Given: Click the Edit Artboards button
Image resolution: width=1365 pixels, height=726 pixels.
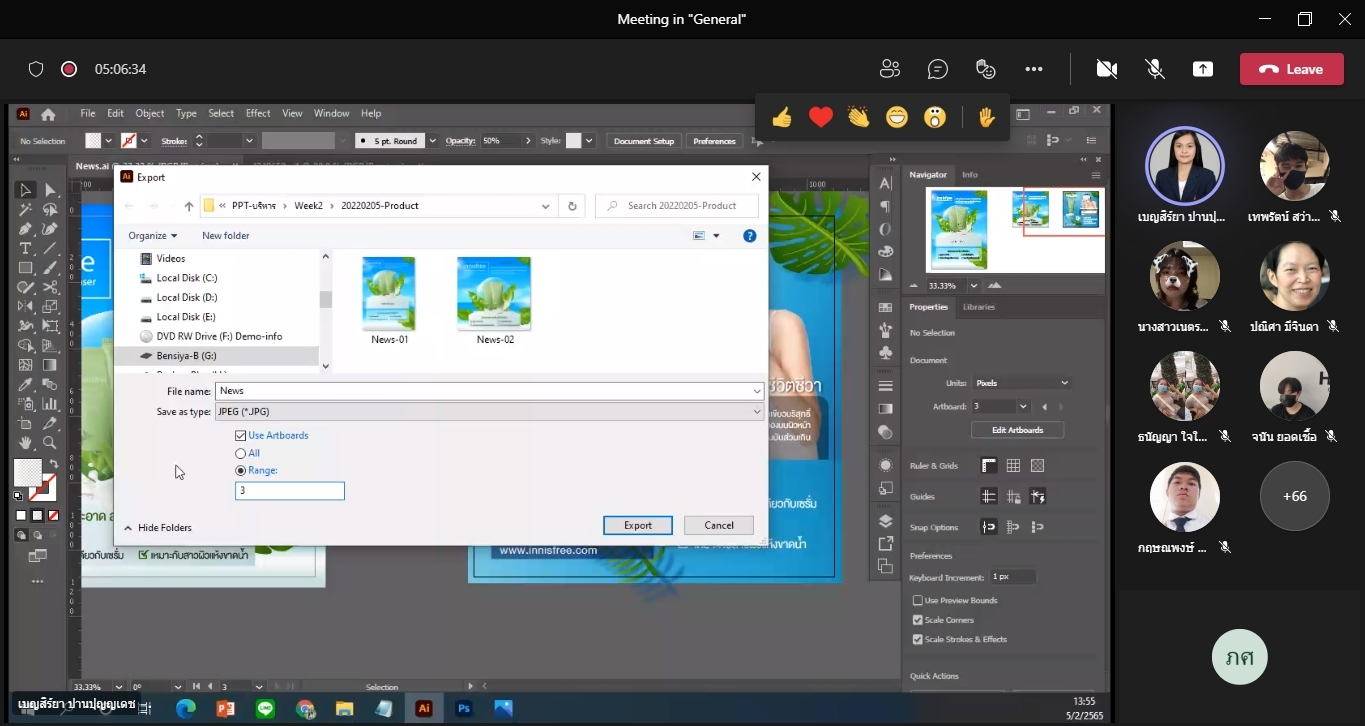Looking at the screenshot, I should click(1017, 430).
